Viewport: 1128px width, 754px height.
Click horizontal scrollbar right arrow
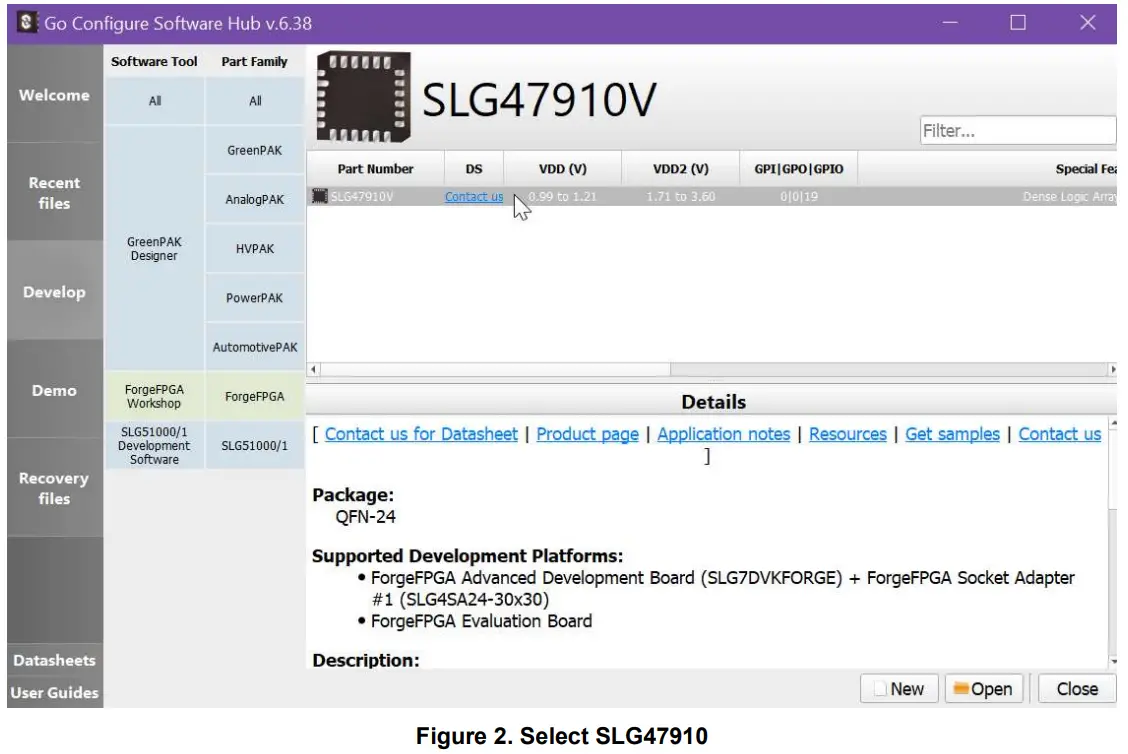tap(1112, 369)
